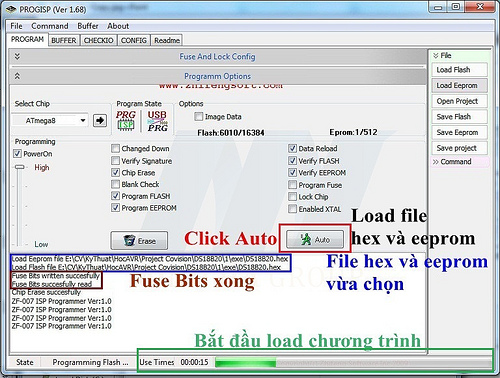Image resolution: width=500 pixels, height=378 pixels.
Task: Click the USB PRG icon
Action: point(157,120)
